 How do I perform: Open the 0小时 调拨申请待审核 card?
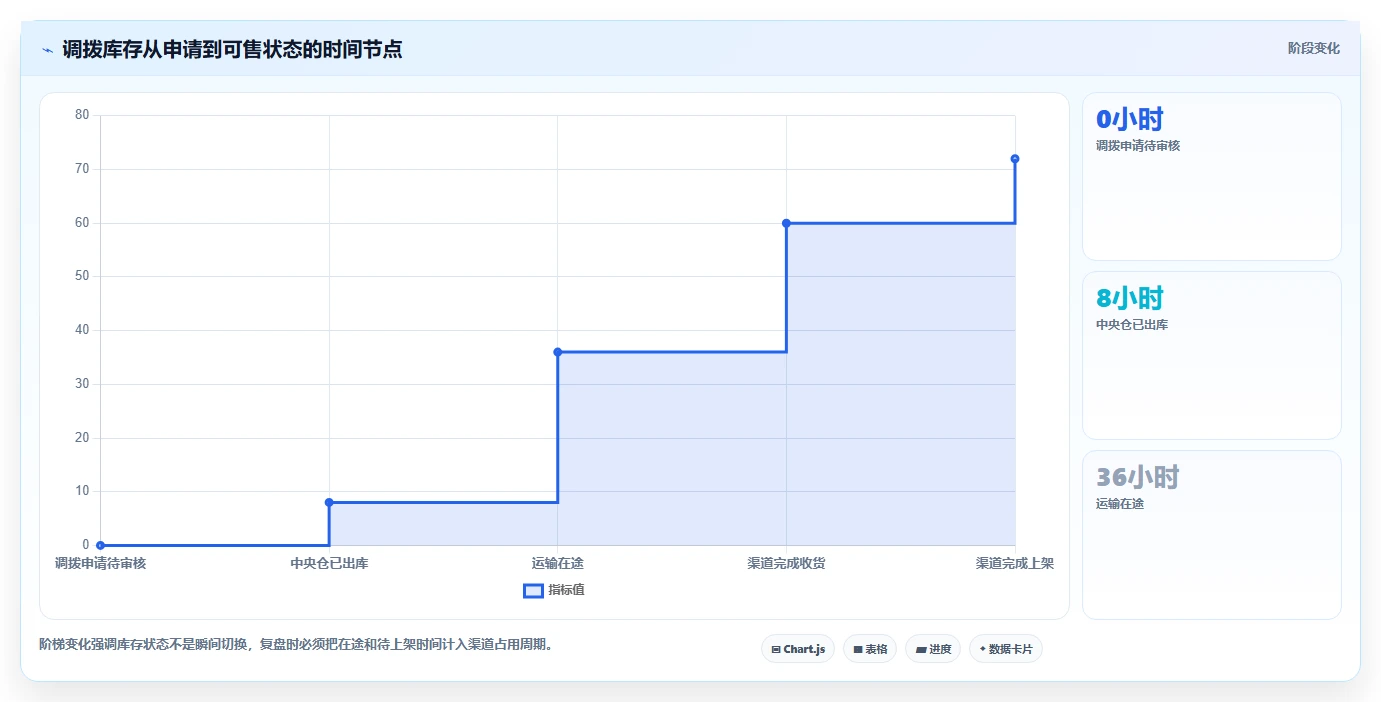pyautogui.click(x=1212, y=177)
